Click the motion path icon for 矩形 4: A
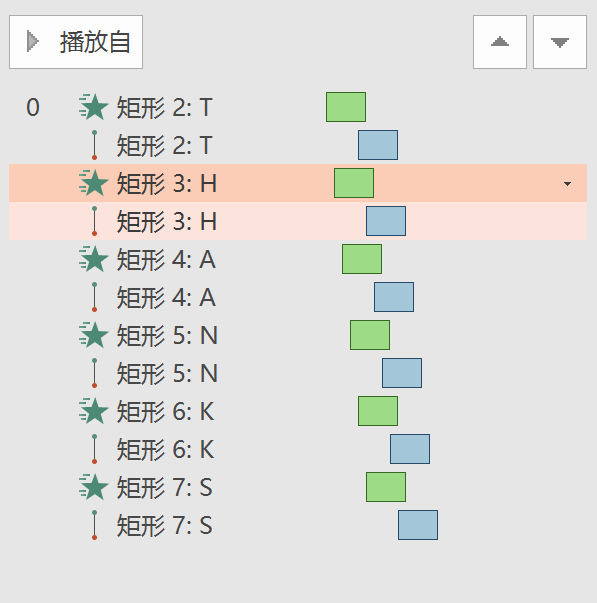The image size is (597, 603). coord(95,297)
